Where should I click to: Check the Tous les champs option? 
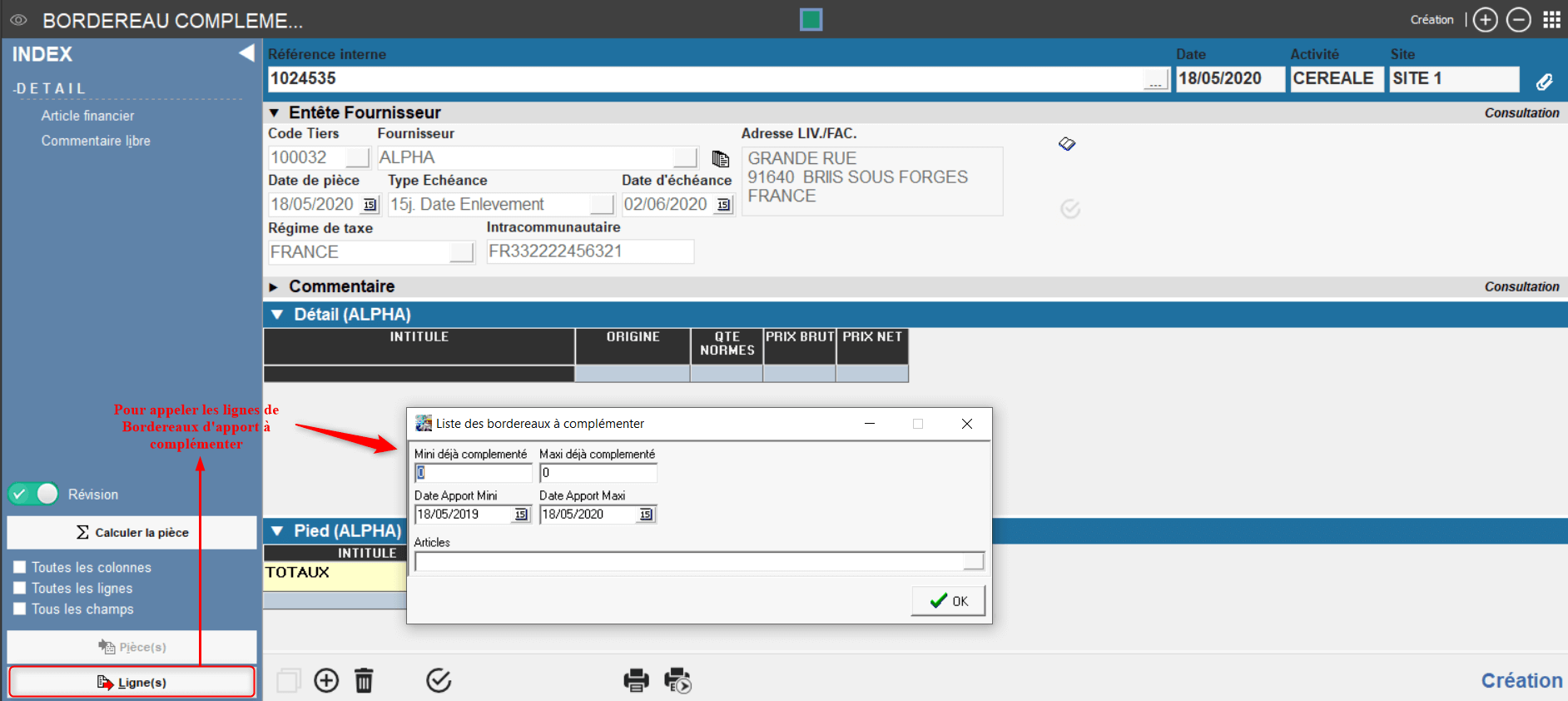[20, 609]
